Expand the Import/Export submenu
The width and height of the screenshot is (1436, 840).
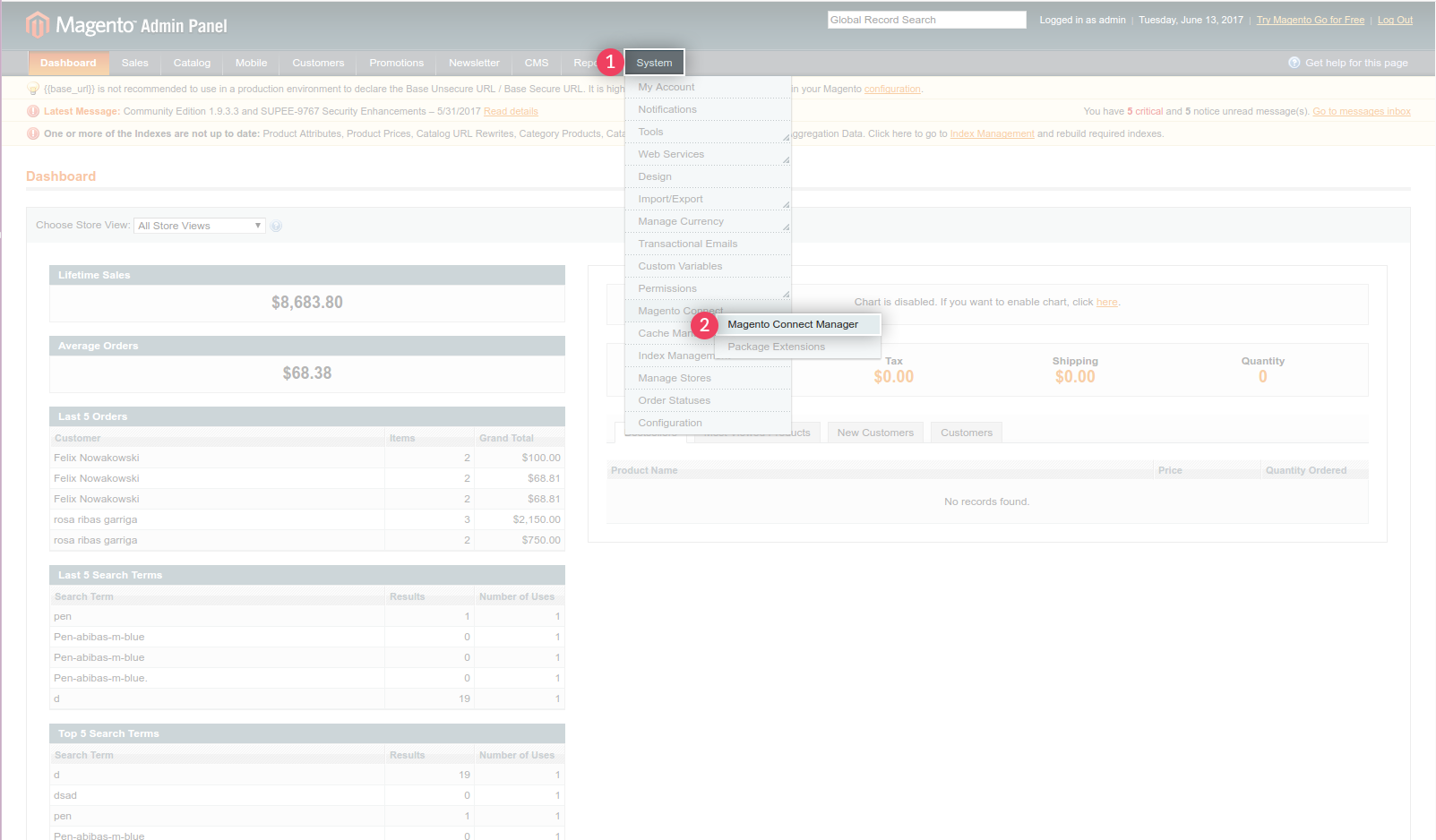(x=708, y=199)
